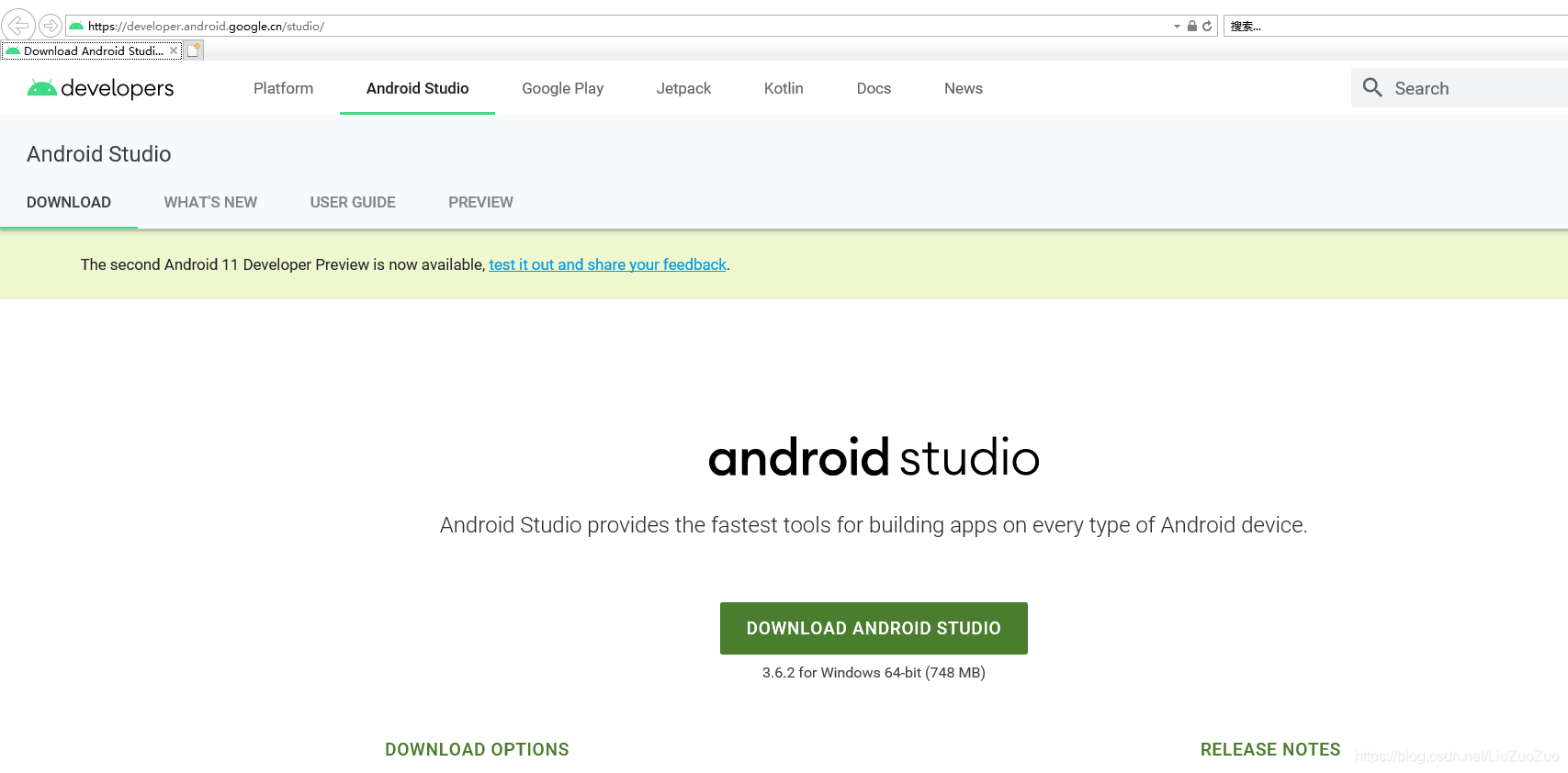Click 'test it out and share your feedback' link

coord(607,264)
